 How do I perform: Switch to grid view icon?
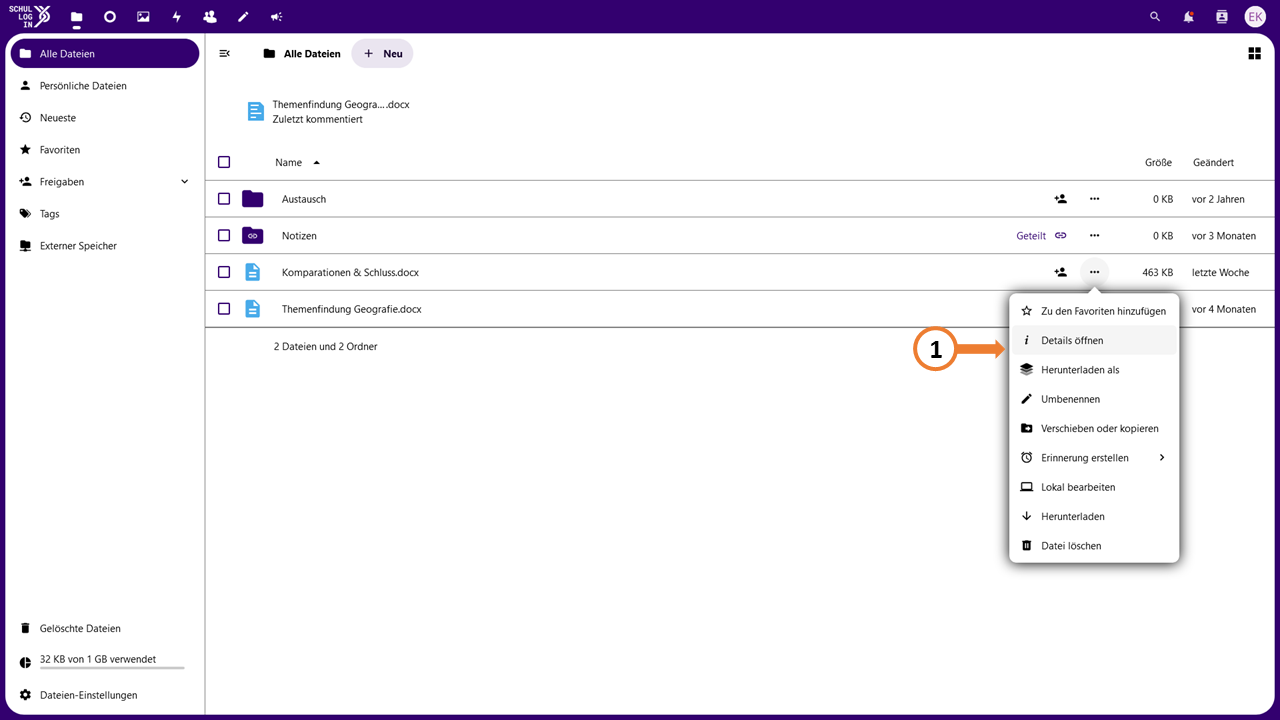pos(1254,54)
